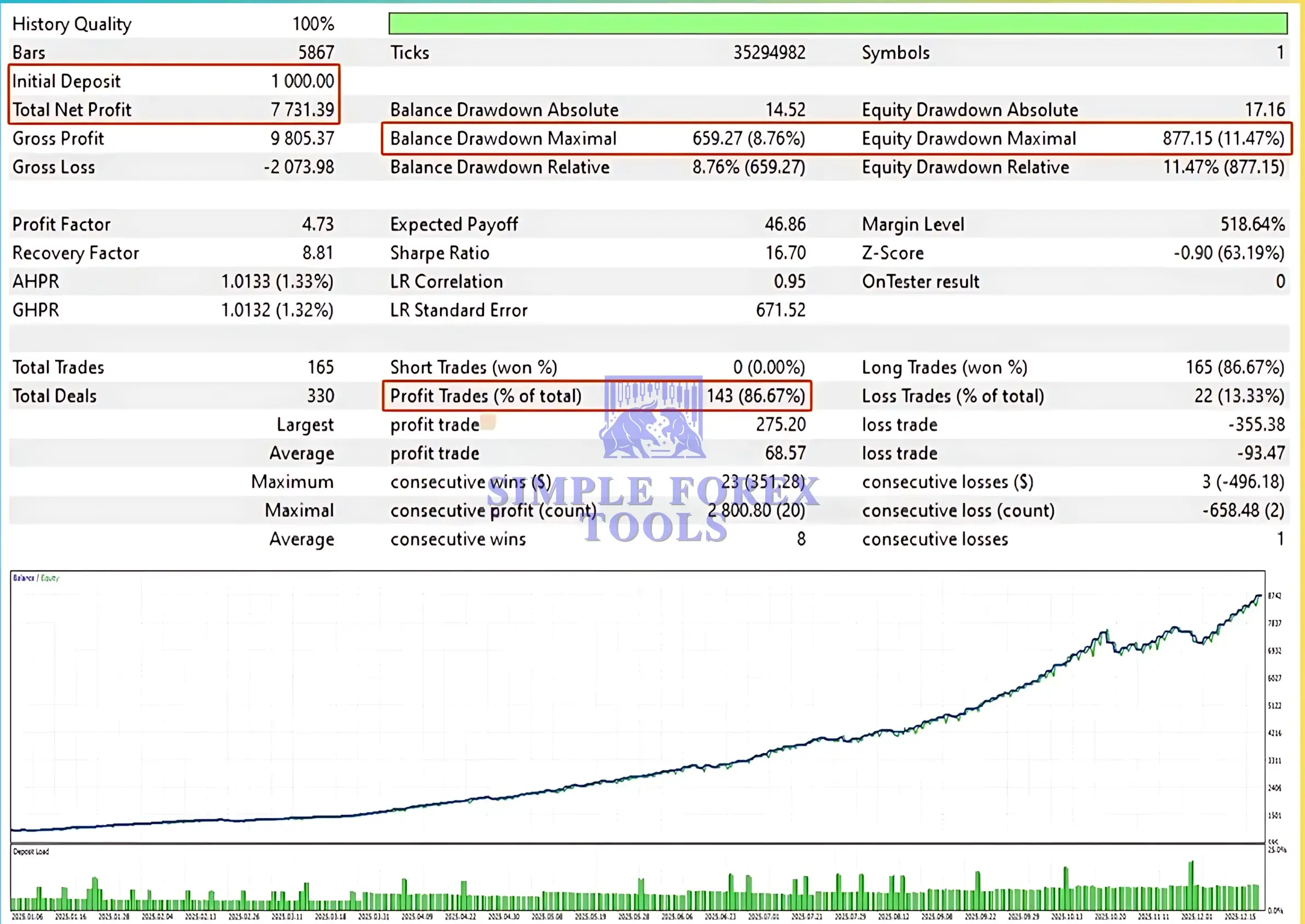This screenshot has height=924, width=1305.
Task: Click the green History Quality progress bar
Action: (838, 24)
